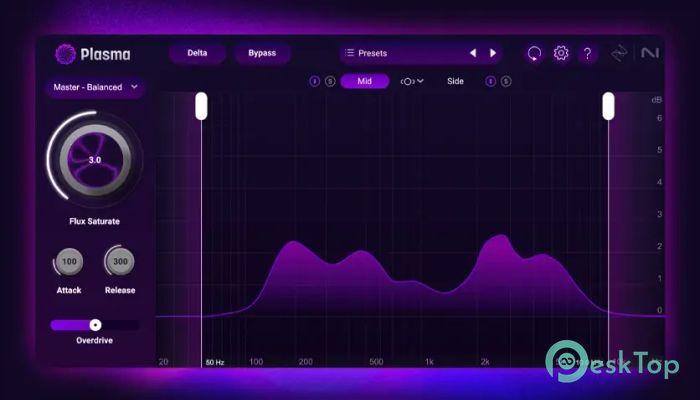The height and width of the screenshot is (400, 700).
Task: Open the settings gear icon
Action: tap(561, 53)
